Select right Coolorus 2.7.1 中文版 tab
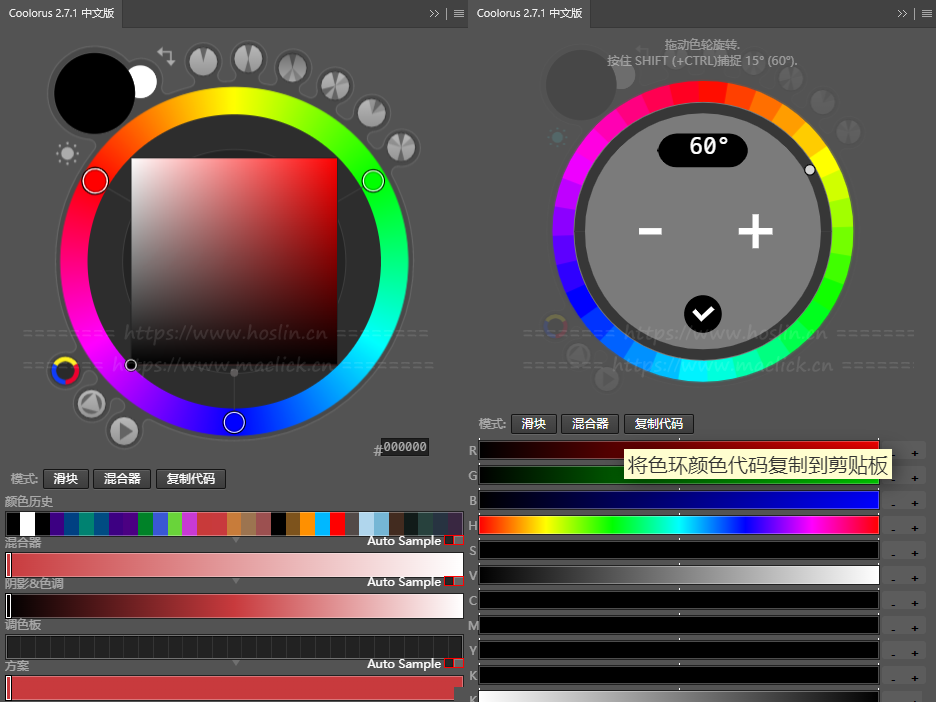936x702 pixels. [529, 13]
